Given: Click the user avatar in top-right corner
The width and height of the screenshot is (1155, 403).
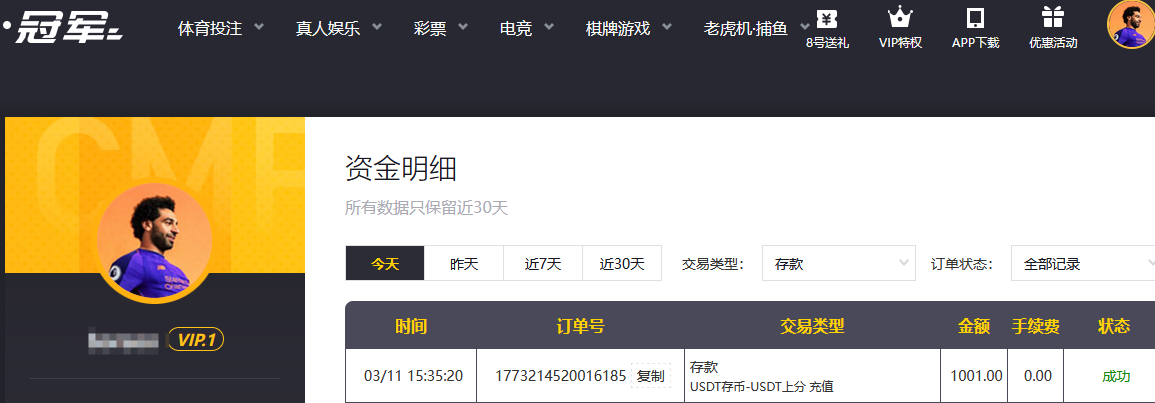Looking at the screenshot, I should [1131, 24].
